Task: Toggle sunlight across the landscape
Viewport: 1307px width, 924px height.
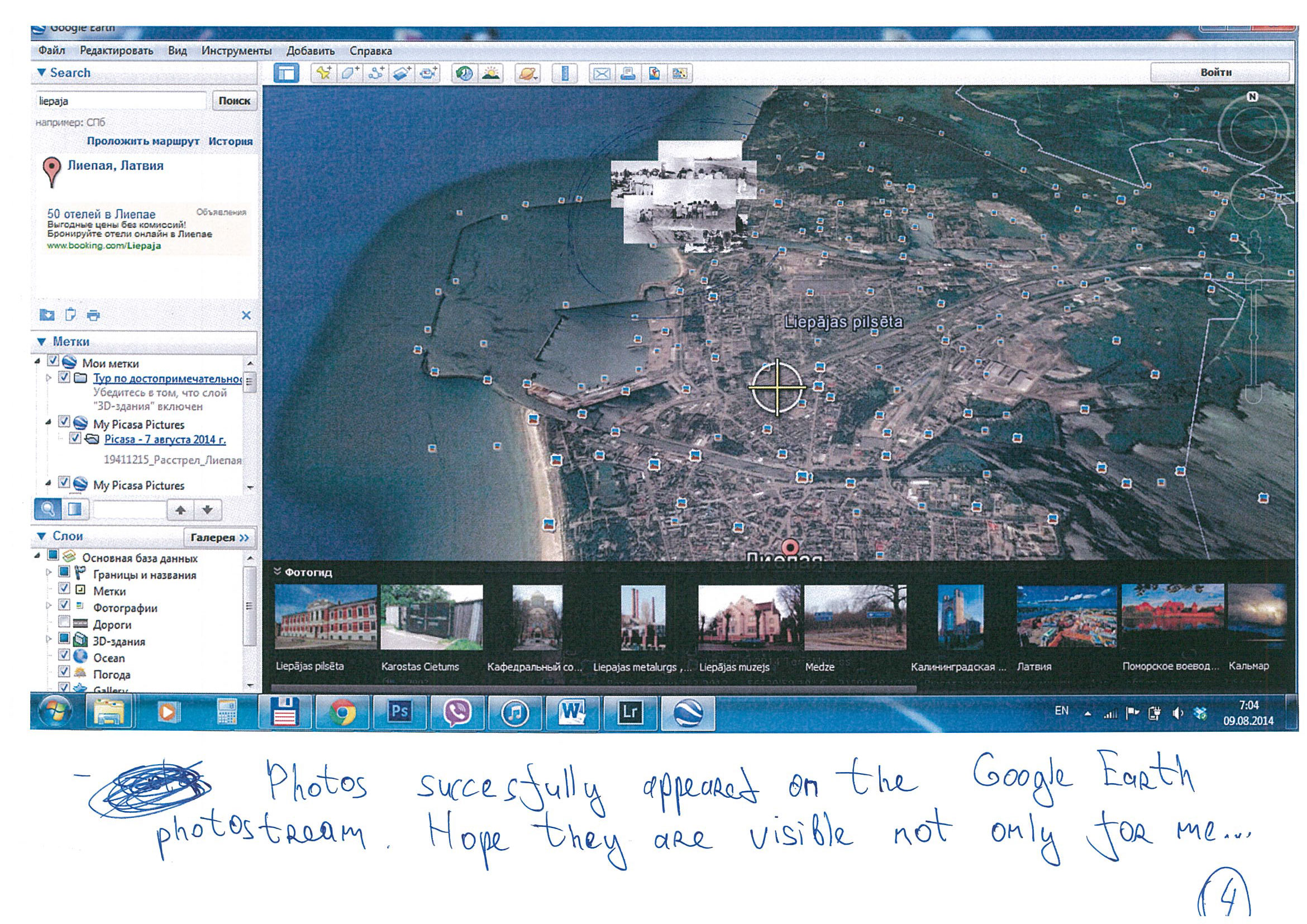Action: (492, 73)
